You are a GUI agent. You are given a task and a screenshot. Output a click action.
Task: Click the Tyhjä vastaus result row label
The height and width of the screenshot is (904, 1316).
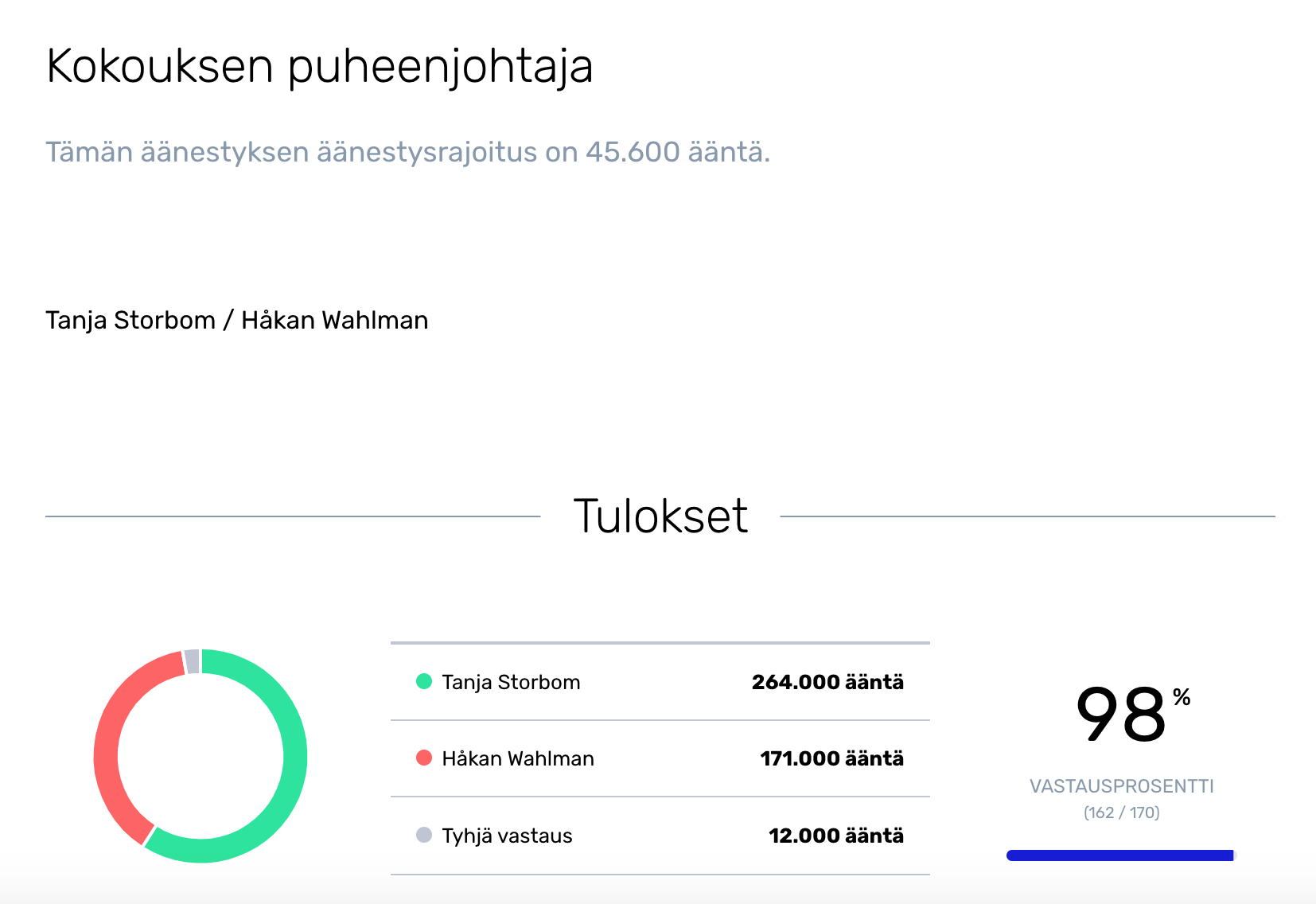point(507,836)
